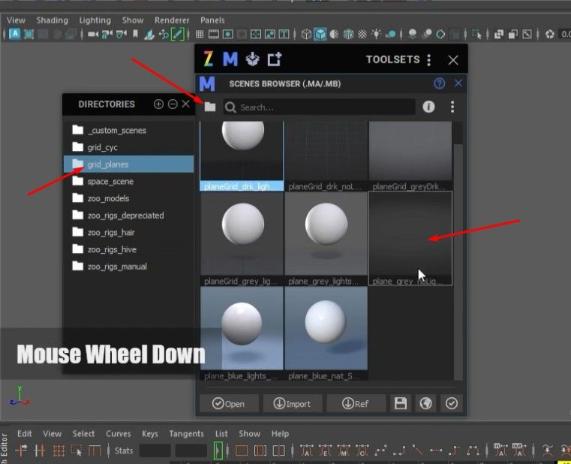
Task: Click the Graph Editor lattice deform keys icon
Action: coord(58,451)
